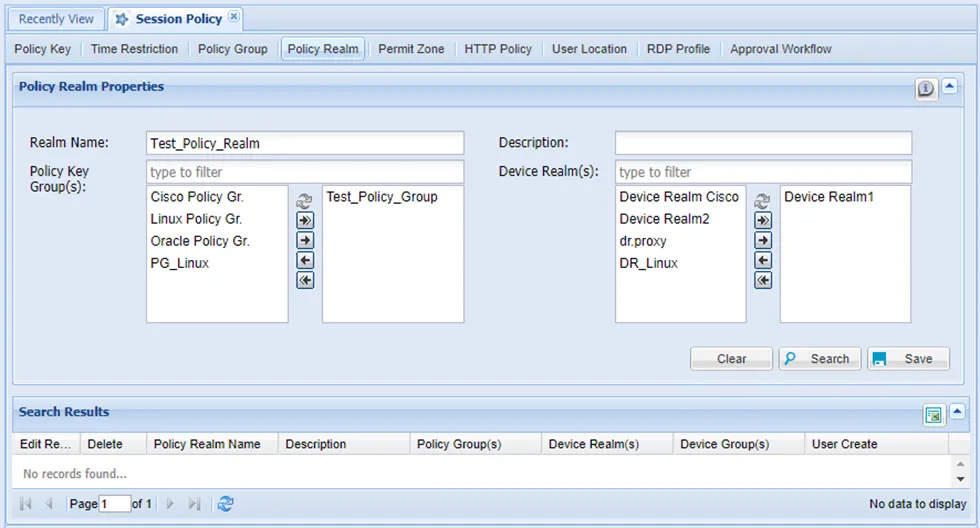
Task: Click the Policy Key Group filter box
Action: 305,172
